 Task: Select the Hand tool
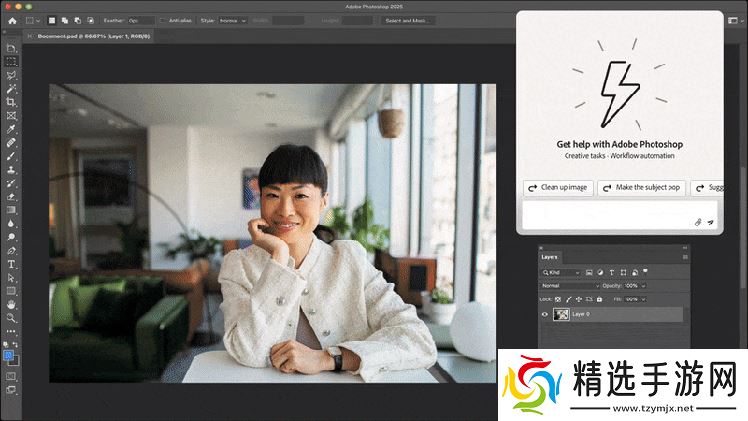[11, 304]
